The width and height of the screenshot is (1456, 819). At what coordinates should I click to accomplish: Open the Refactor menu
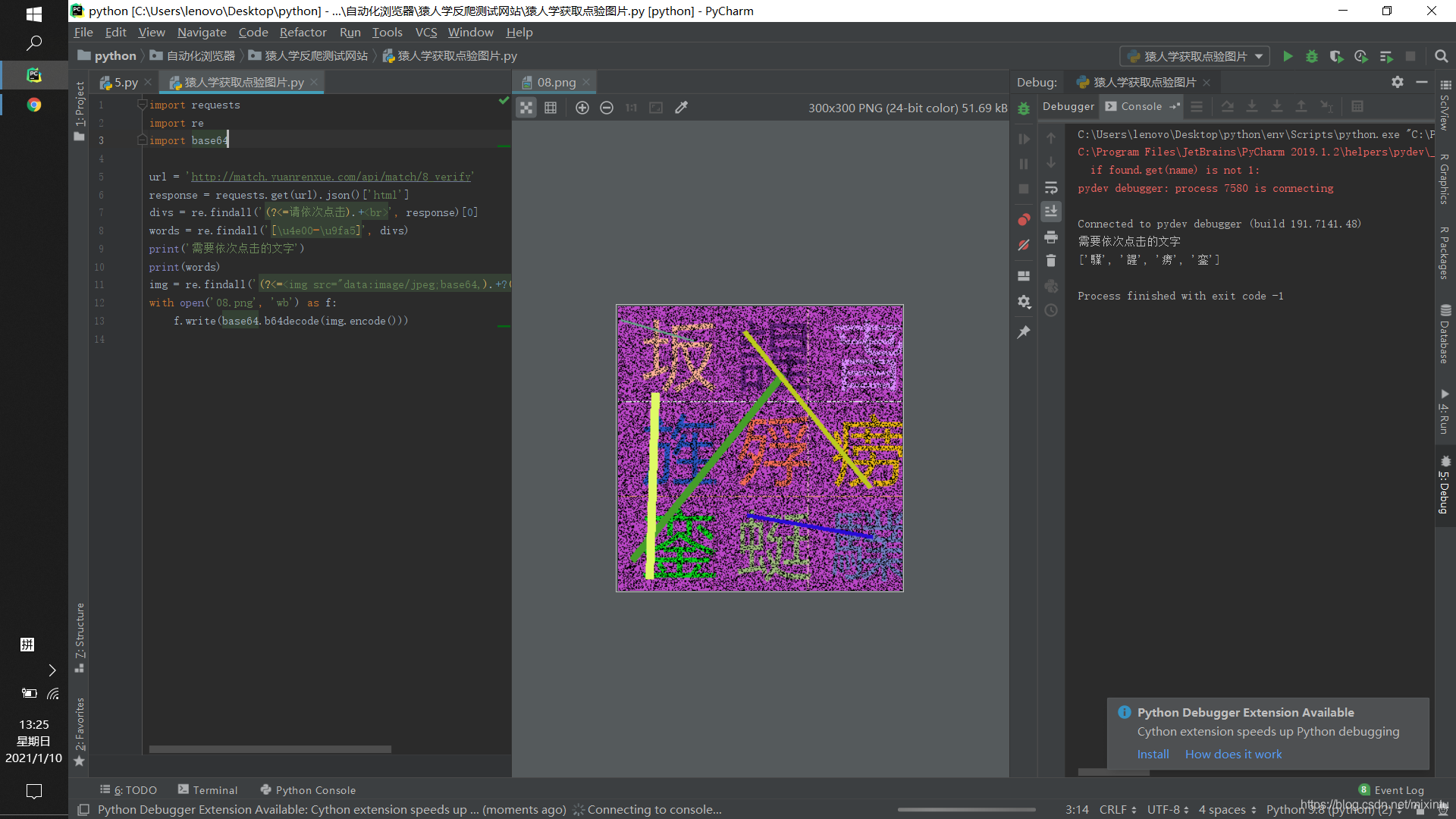[303, 33]
